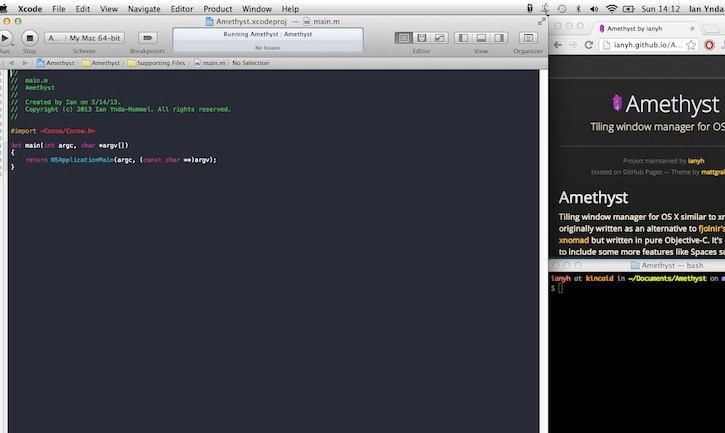This screenshot has width=725, height=433.
Task: Open the ianyh maintainer link
Action: [696, 161]
